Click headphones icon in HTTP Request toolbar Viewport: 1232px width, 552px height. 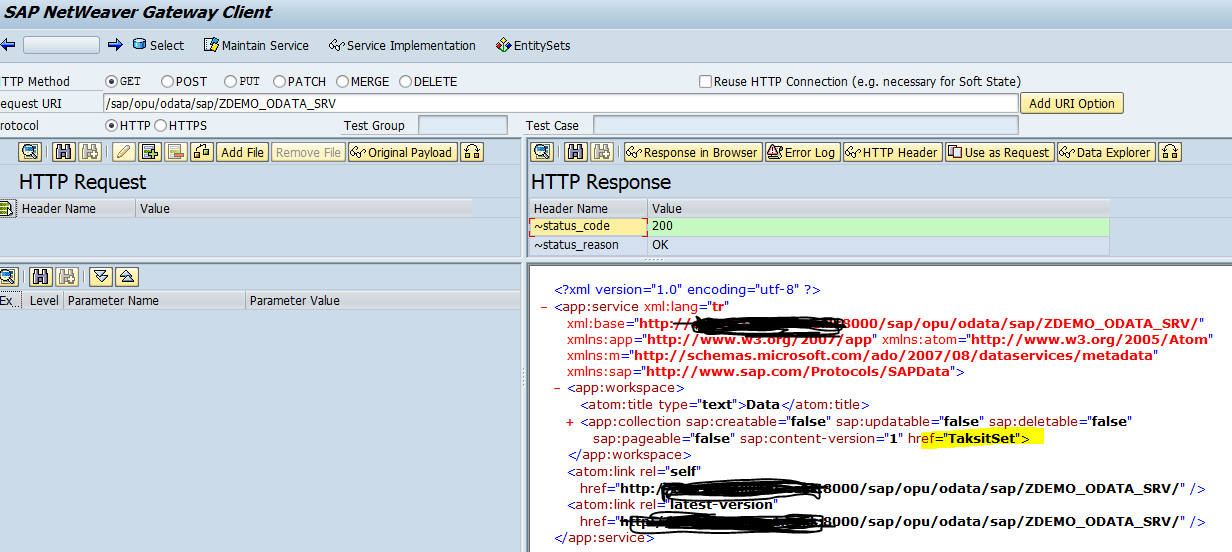pos(472,152)
